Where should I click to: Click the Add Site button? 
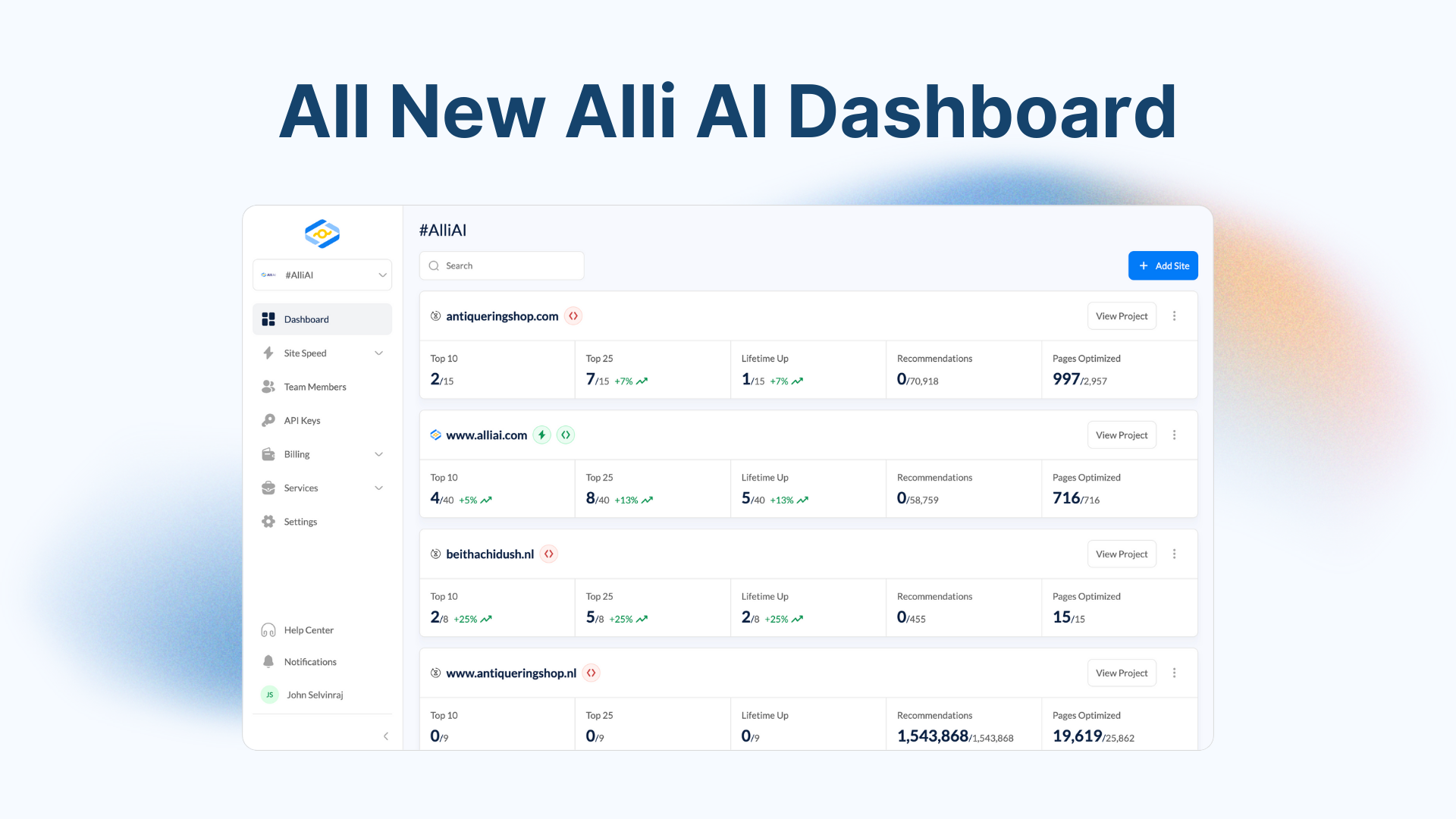pyautogui.click(x=1163, y=265)
